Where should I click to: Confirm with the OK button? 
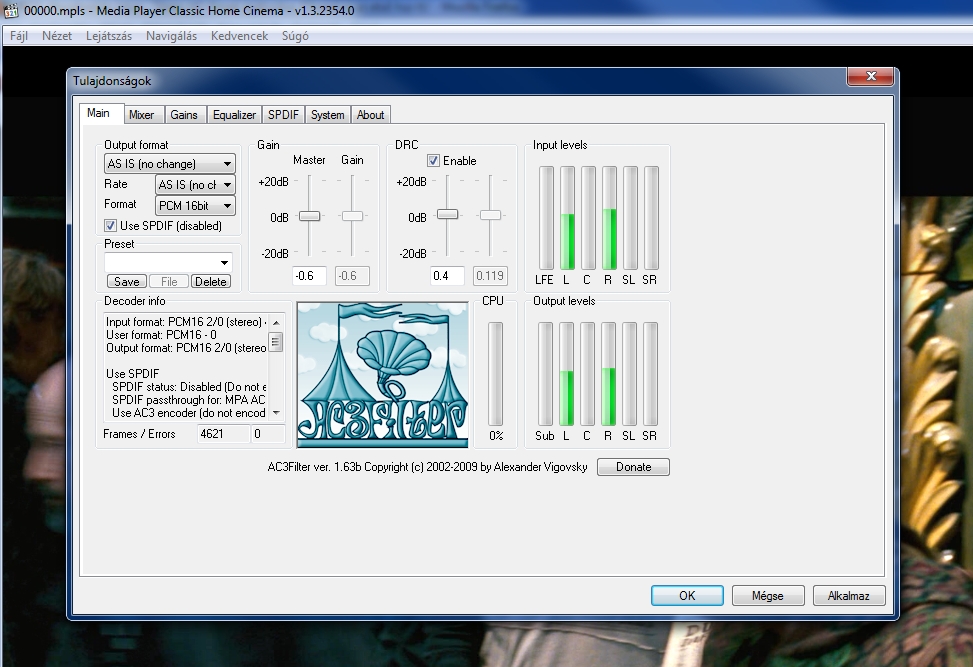coord(687,596)
